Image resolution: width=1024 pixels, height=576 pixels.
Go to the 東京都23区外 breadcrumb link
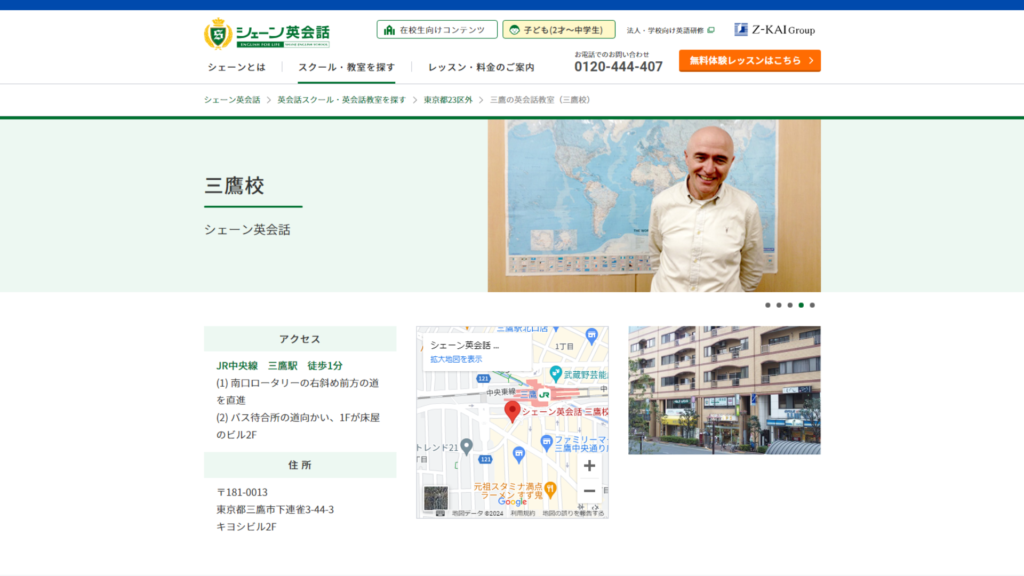[447, 100]
